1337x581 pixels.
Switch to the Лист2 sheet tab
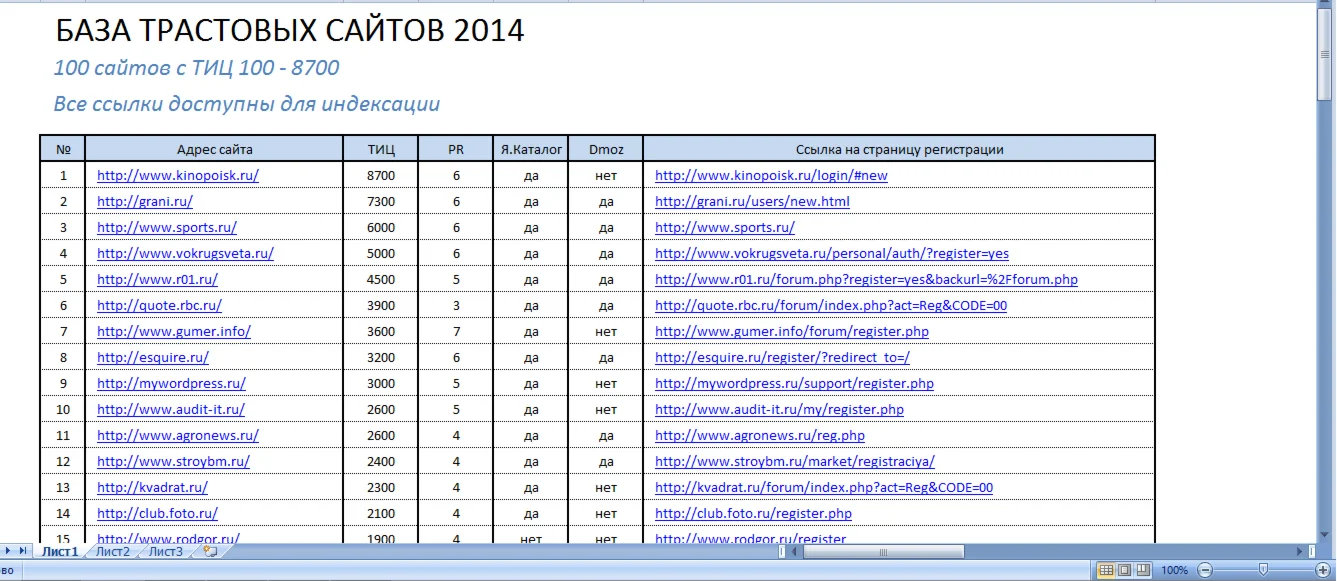point(113,551)
